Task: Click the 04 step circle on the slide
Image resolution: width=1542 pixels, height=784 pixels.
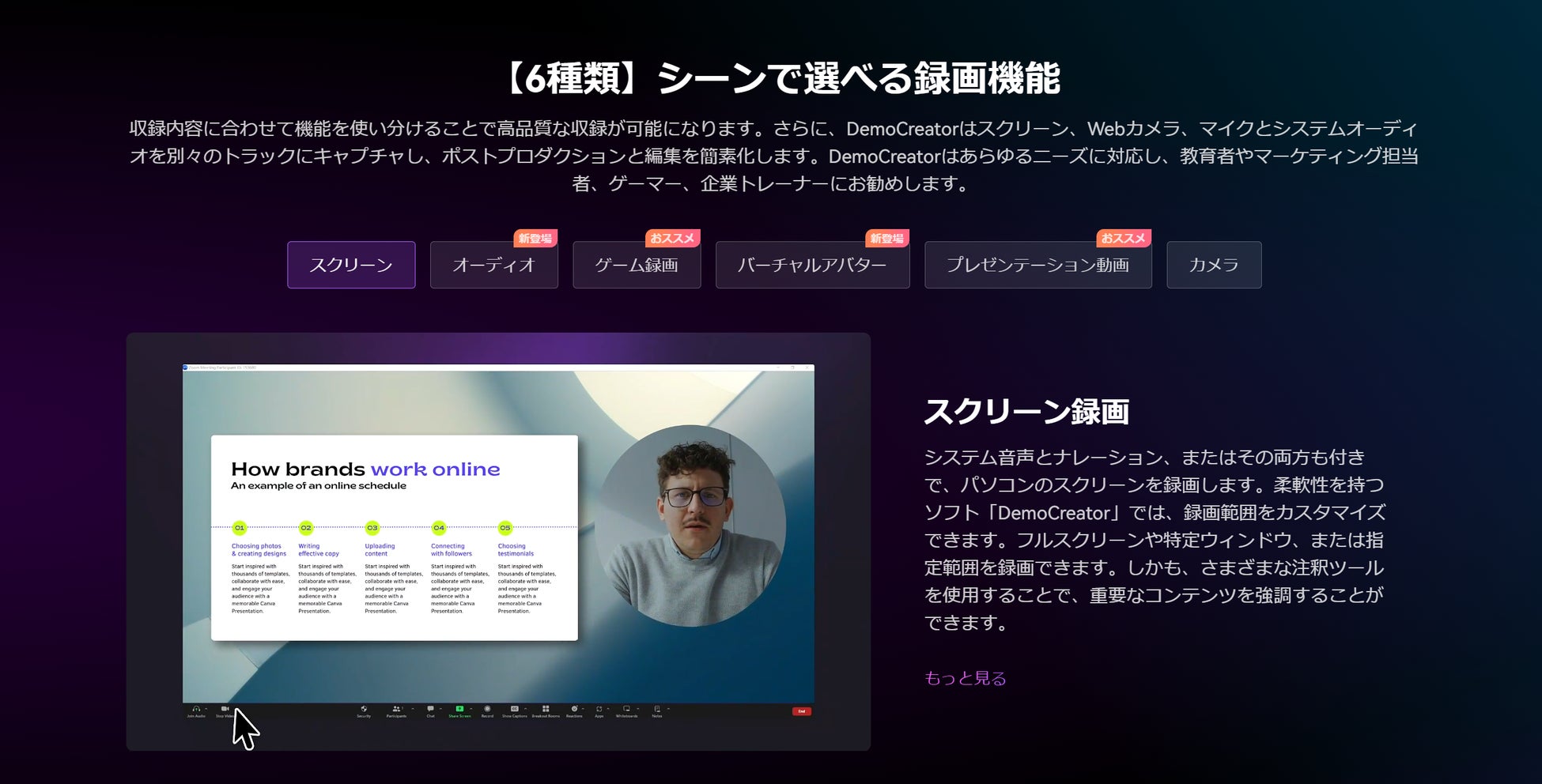Action: click(439, 527)
